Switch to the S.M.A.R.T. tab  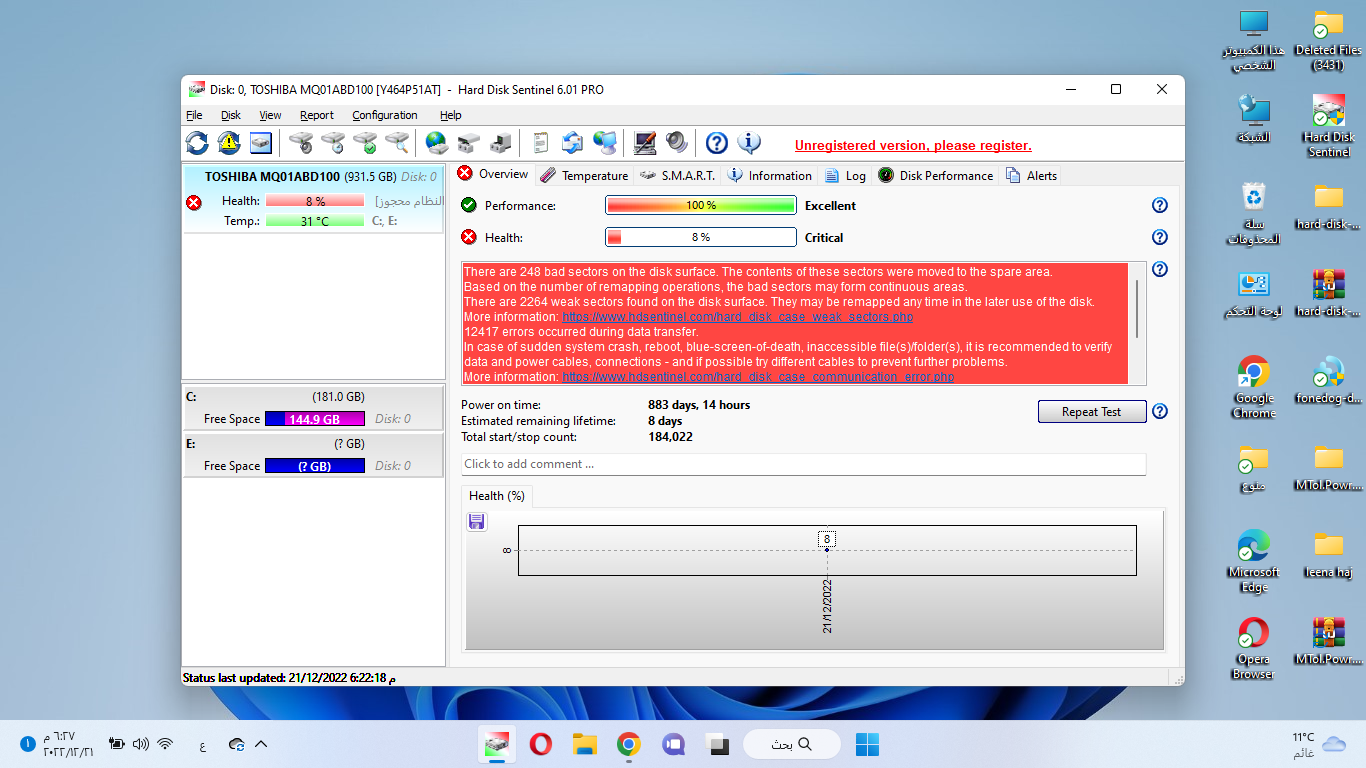click(677, 175)
